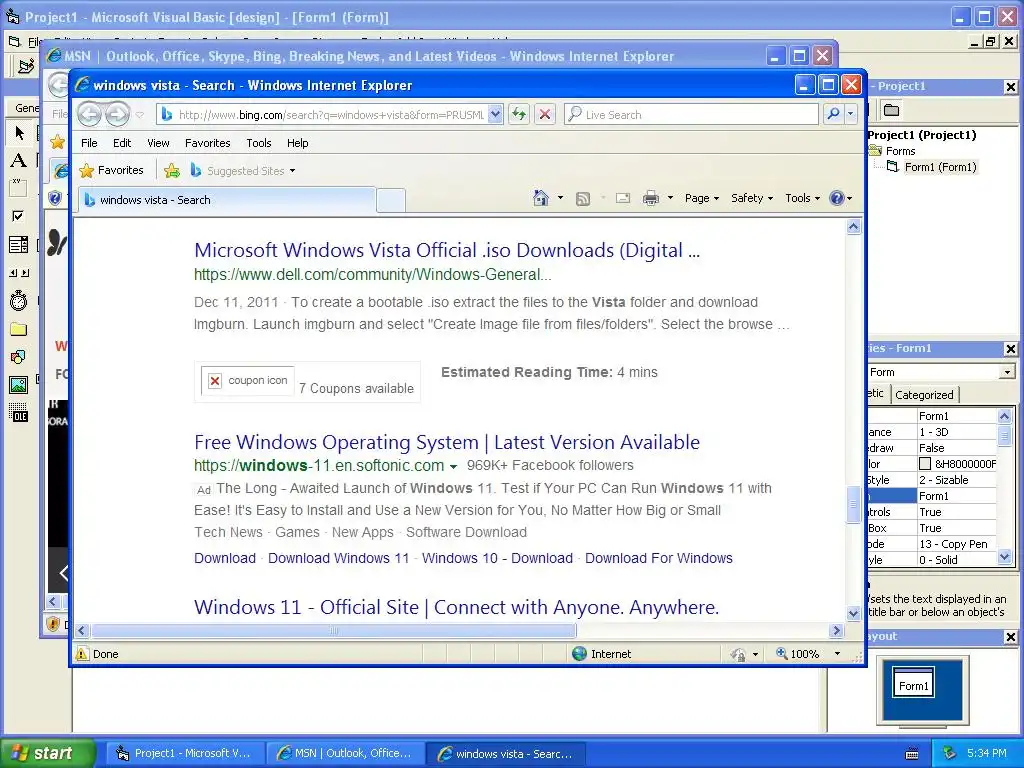1024x768 pixels.
Task: Click the Refresh button beside address bar
Action: (519, 114)
